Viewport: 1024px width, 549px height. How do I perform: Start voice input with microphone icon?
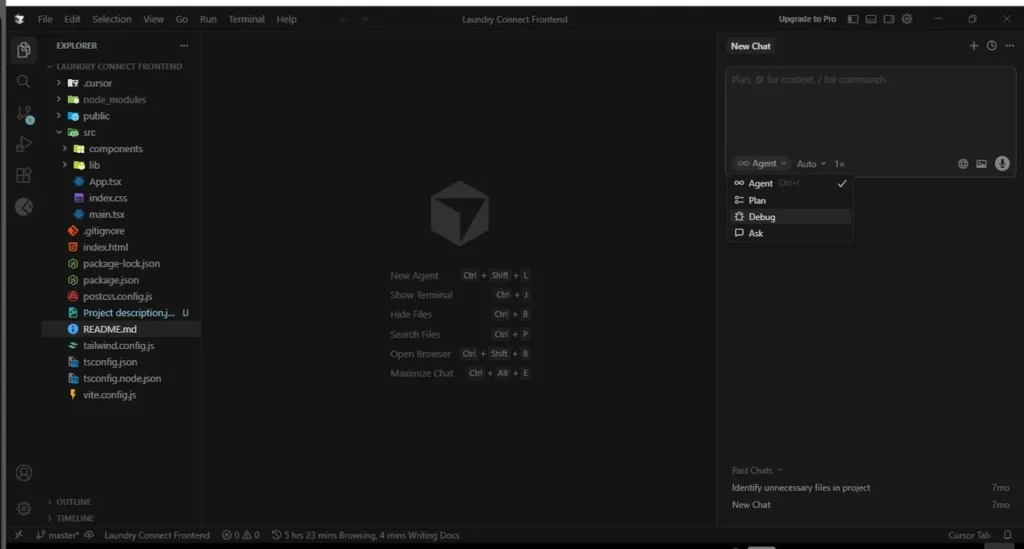tap(1002, 163)
